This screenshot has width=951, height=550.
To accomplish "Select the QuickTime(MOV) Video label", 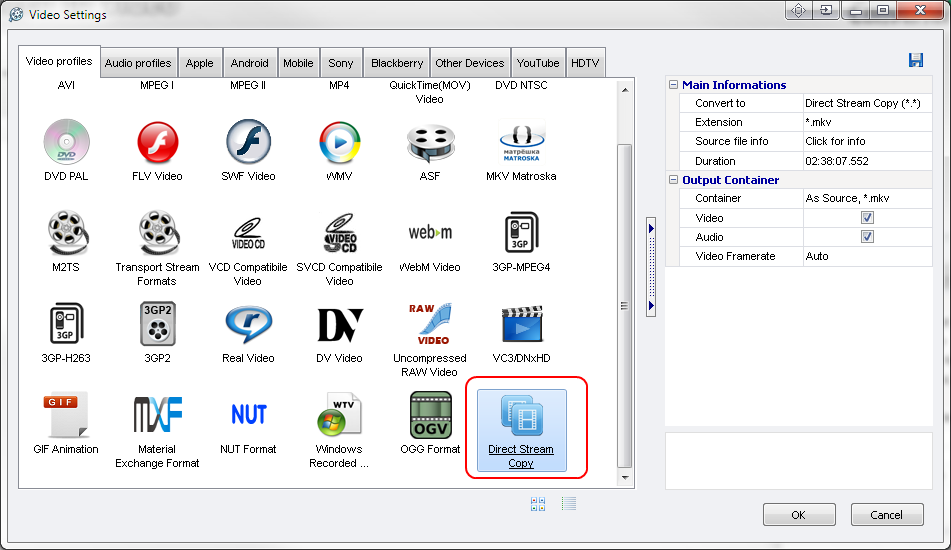I will click(430, 92).
